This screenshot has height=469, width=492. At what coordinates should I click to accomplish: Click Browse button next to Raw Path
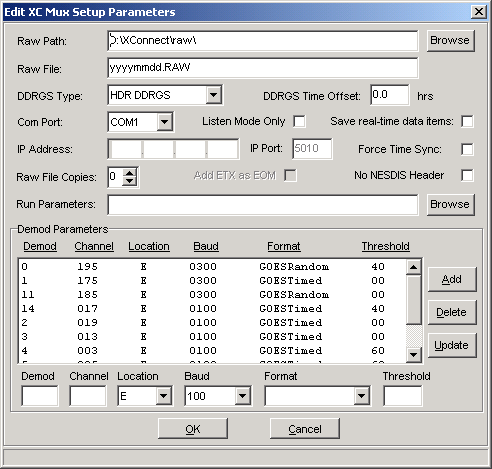(451, 41)
